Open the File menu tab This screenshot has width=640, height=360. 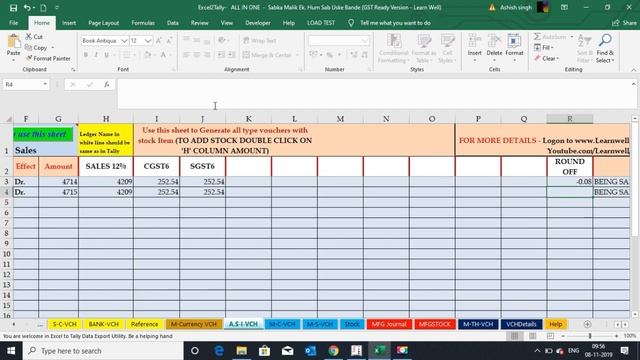13,23
